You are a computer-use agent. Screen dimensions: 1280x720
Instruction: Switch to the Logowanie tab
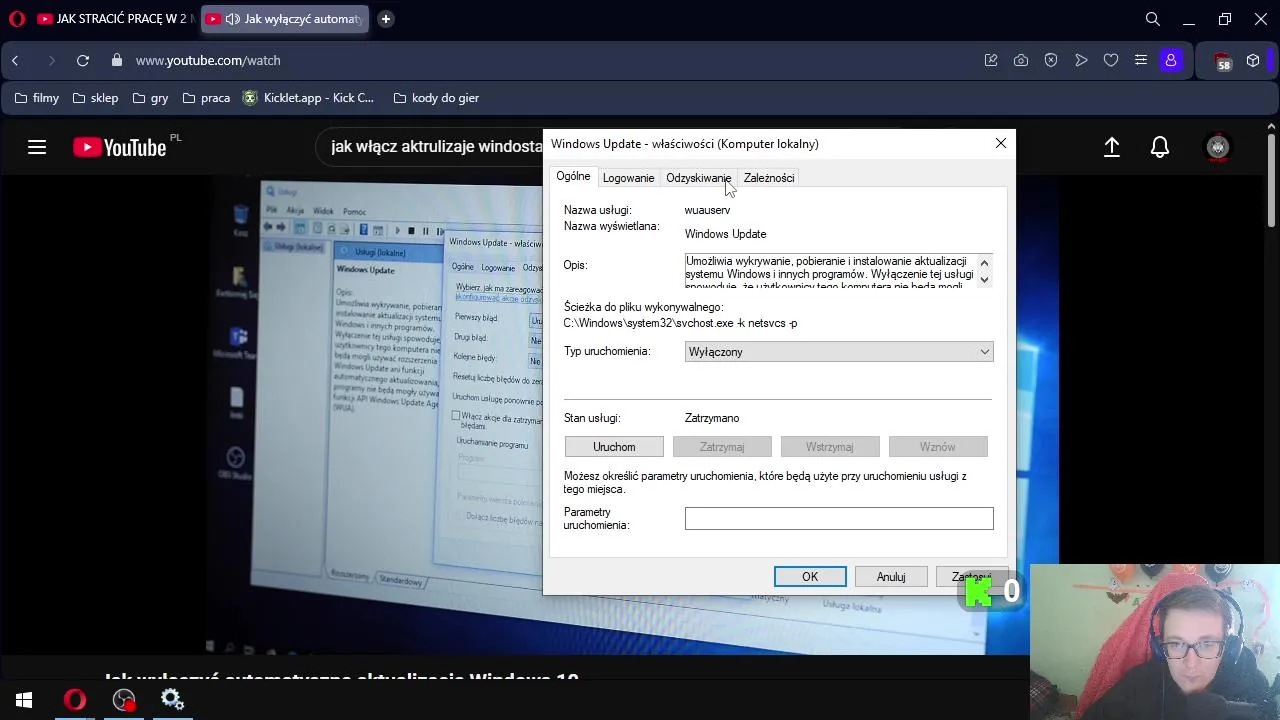tap(628, 178)
